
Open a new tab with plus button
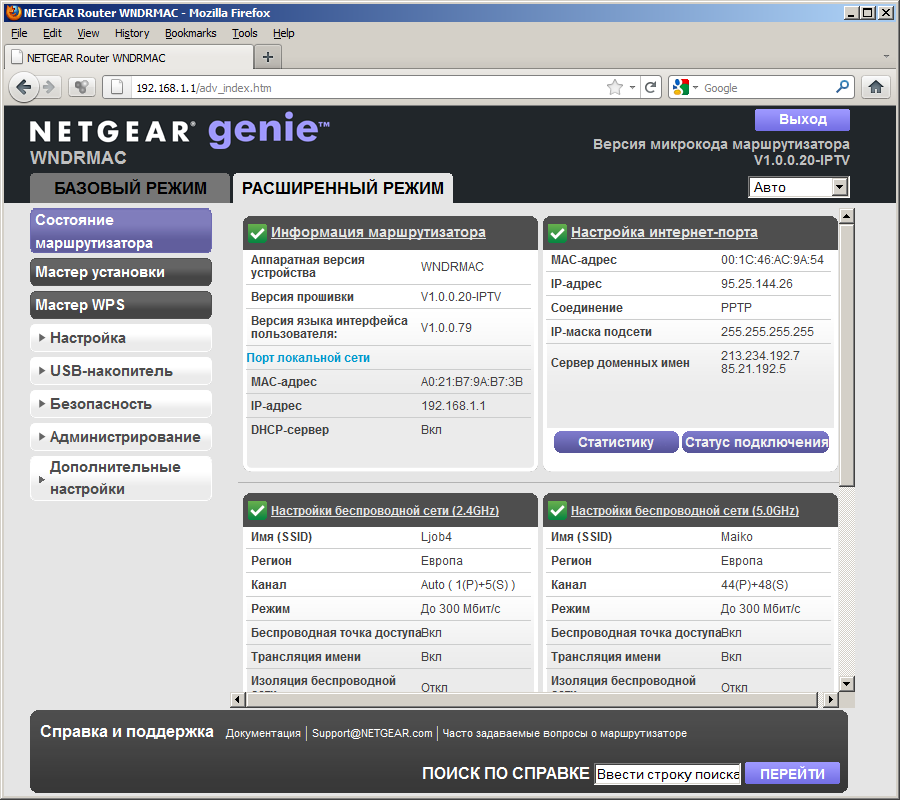point(267,57)
